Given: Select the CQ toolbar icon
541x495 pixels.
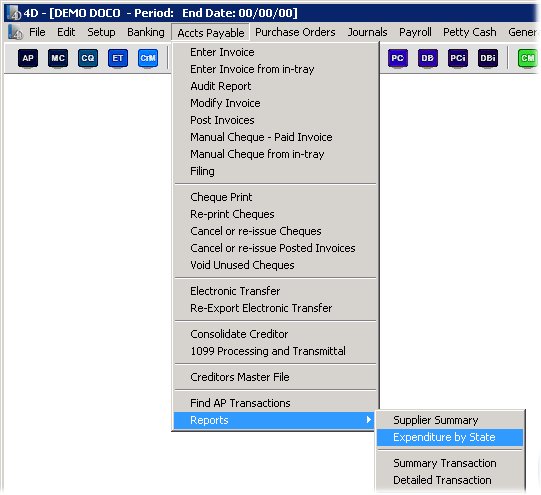Looking at the screenshot, I should [x=88, y=58].
